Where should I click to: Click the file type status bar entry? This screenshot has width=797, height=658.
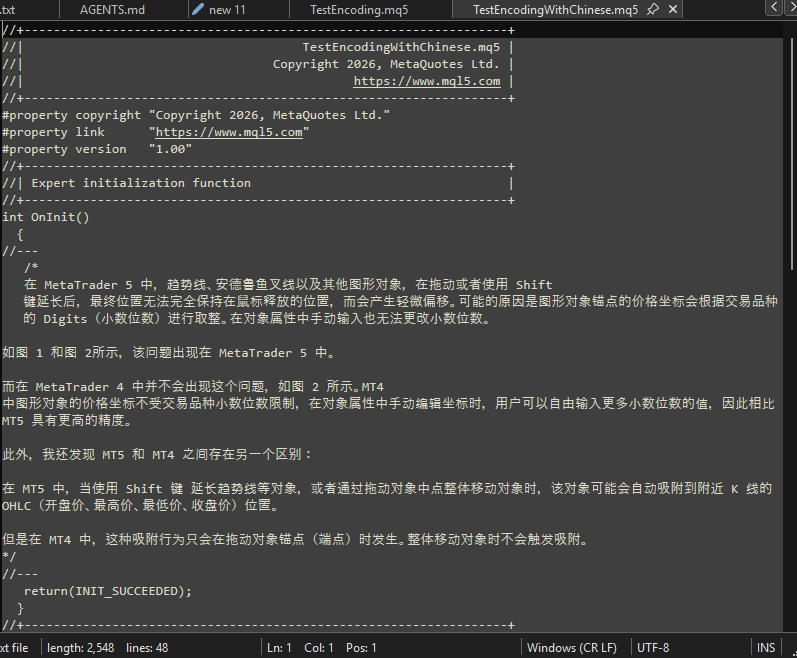pos(14,648)
